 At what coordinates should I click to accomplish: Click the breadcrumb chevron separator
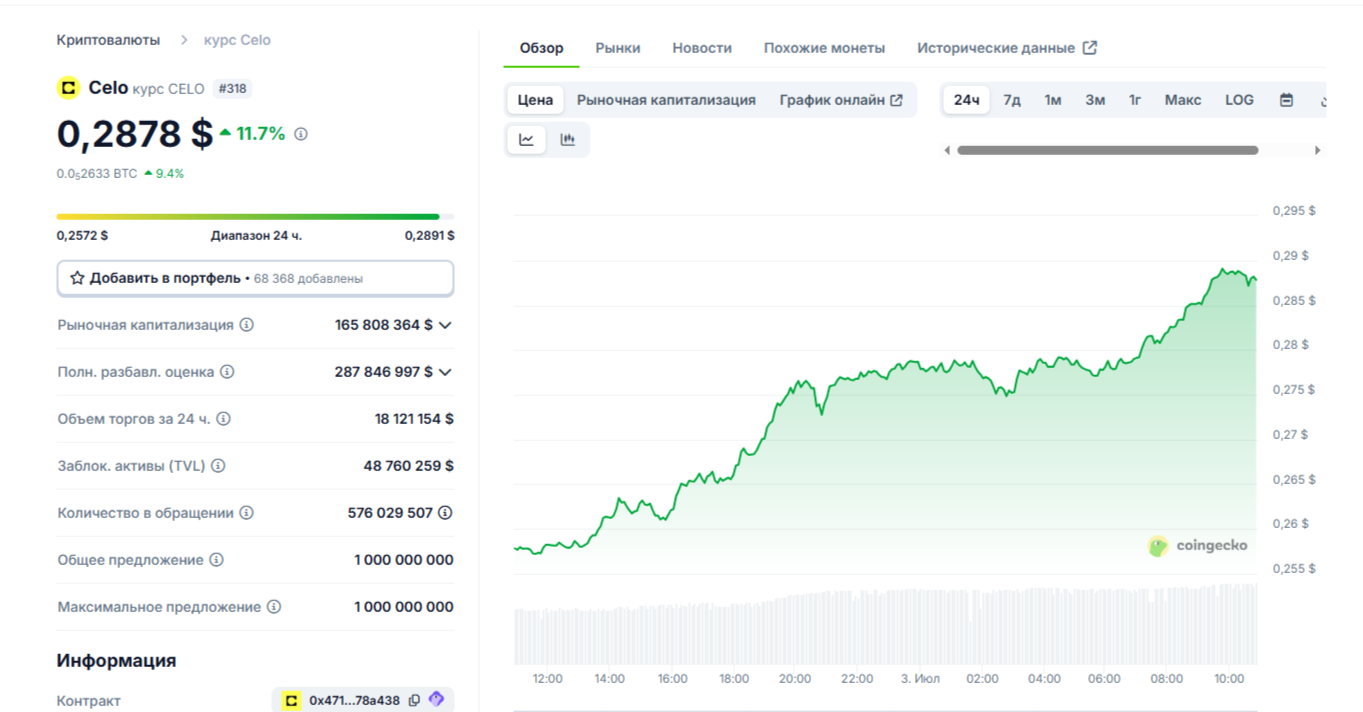(x=184, y=40)
